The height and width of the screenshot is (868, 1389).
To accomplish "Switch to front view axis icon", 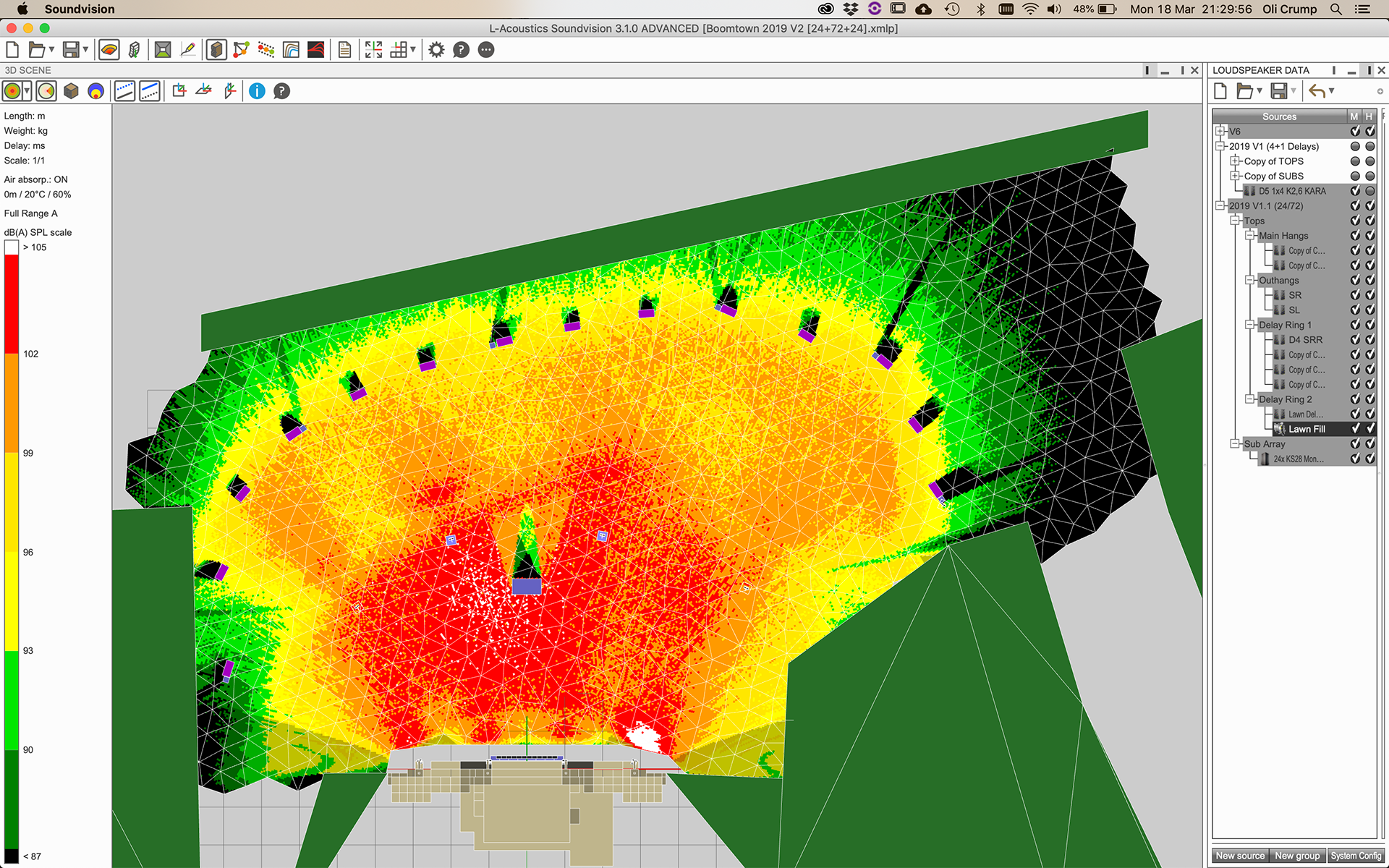I will click(179, 90).
